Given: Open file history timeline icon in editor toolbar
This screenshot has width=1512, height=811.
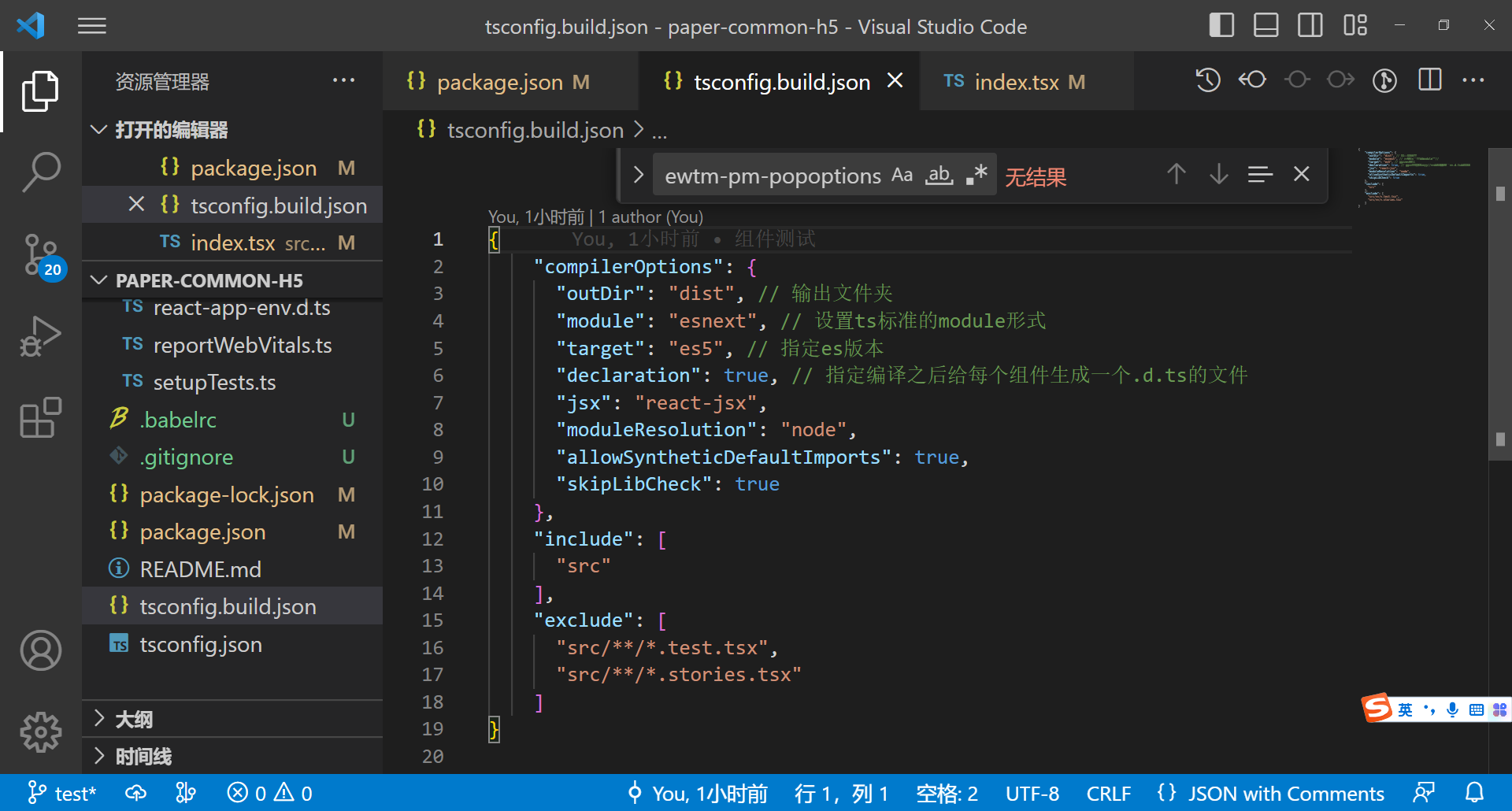Looking at the screenshot, I should [1208, 80].
